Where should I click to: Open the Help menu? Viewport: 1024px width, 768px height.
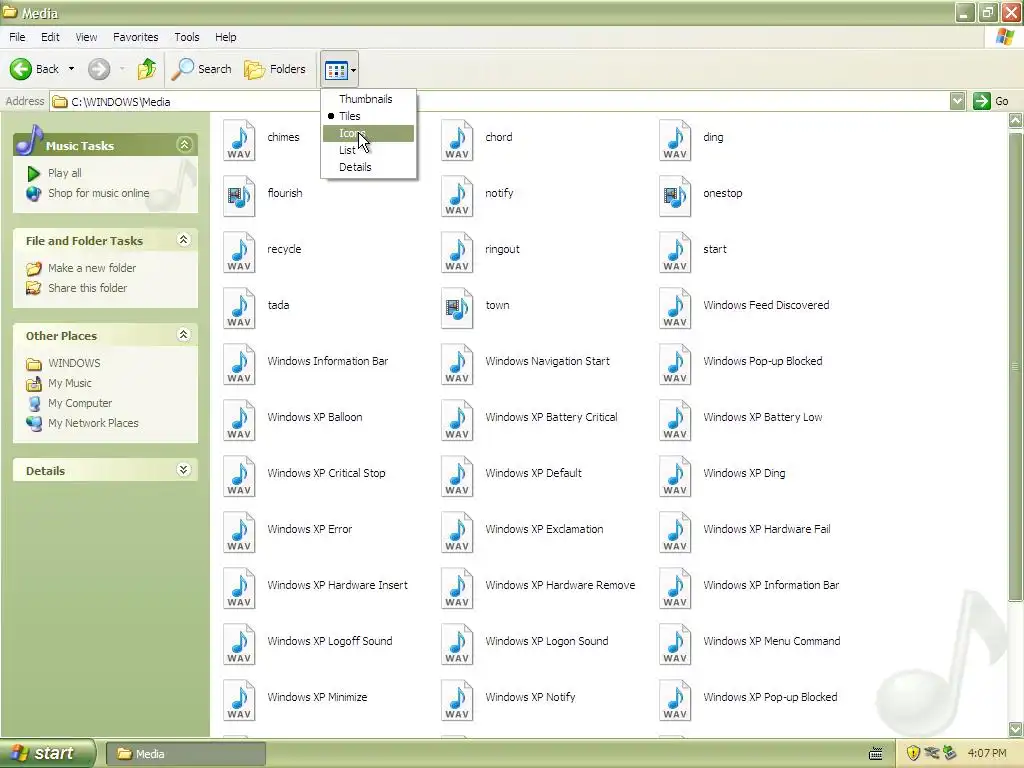tap(226, 37)
